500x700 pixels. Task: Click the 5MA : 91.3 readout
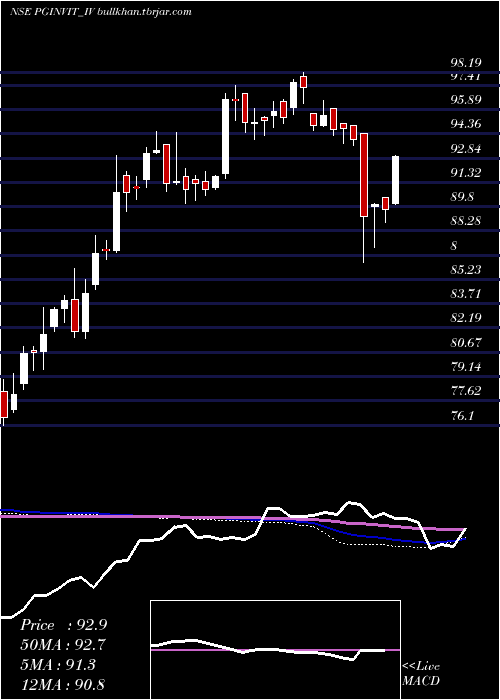click(x=58, y=665)
